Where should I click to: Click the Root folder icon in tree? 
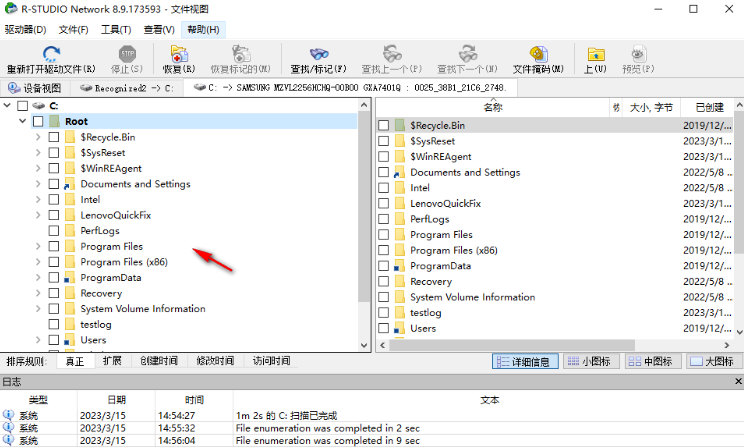click(x=54, y=121)
